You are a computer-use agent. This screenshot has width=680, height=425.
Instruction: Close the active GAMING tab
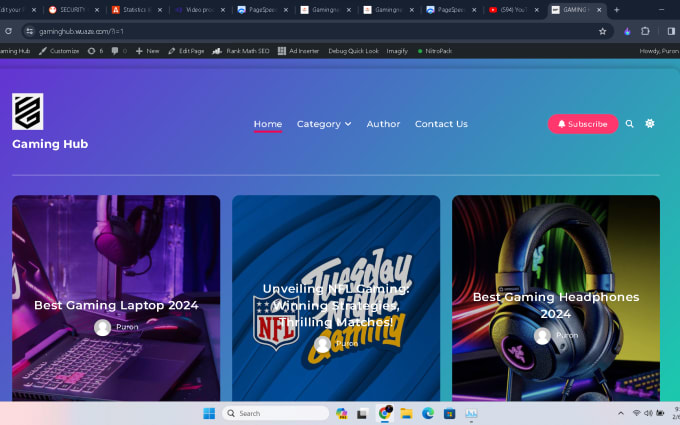click(x=599, y=10)
